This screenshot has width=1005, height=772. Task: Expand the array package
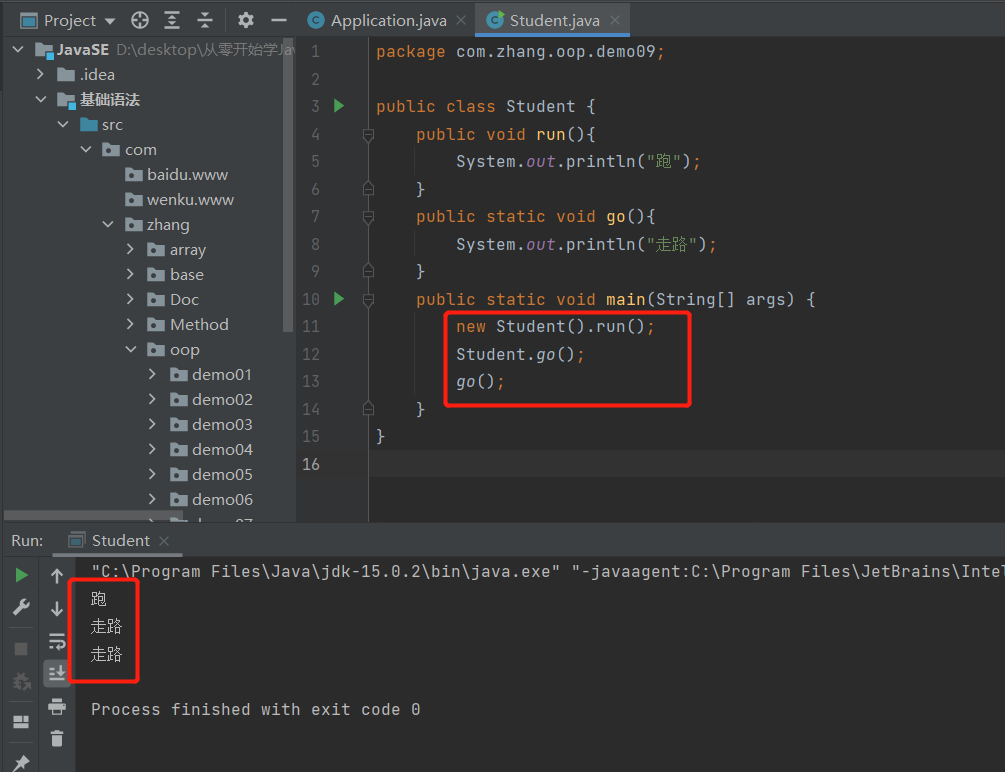coord(131,249)
